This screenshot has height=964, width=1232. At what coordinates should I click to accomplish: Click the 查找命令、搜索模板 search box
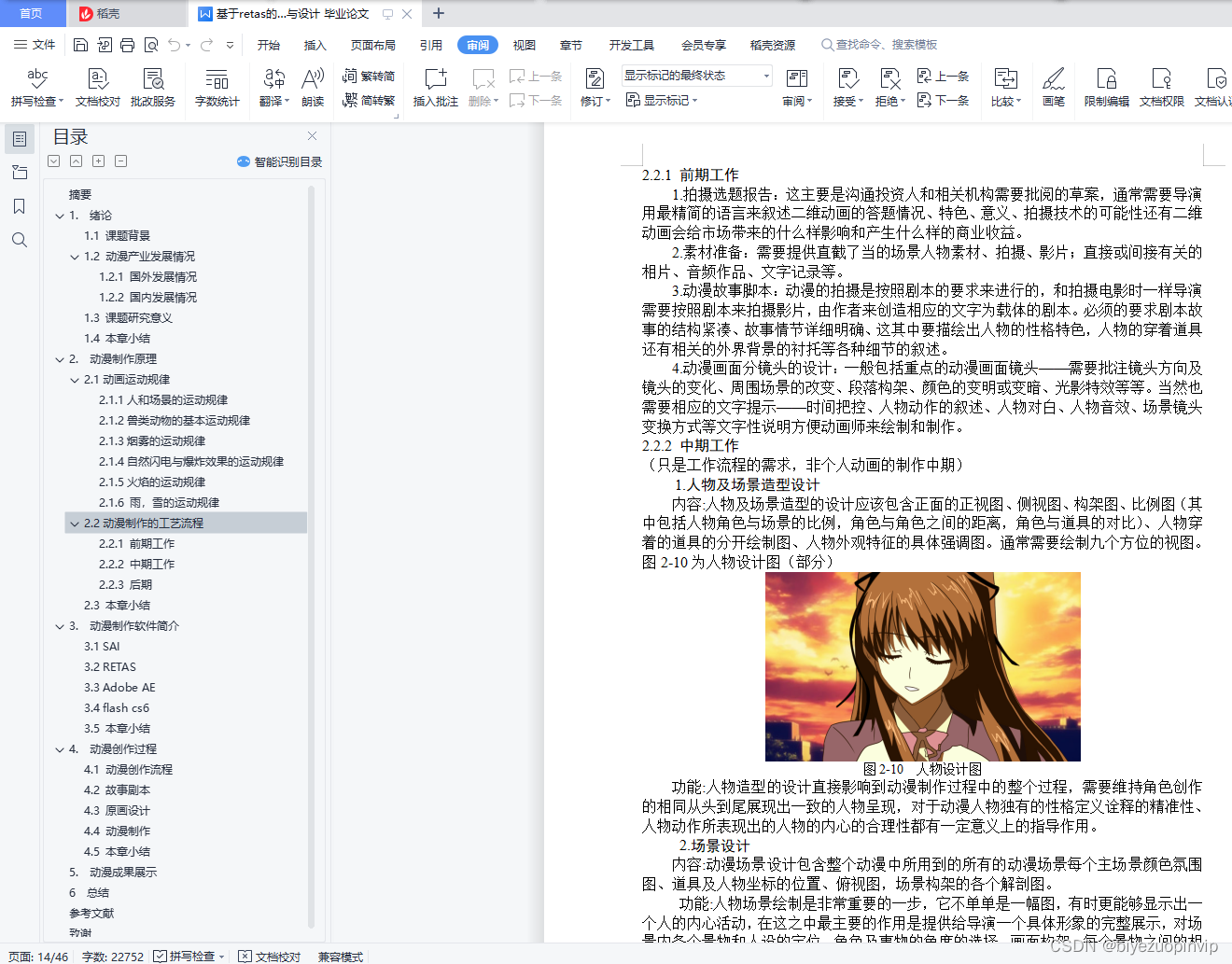pos(879,45)
